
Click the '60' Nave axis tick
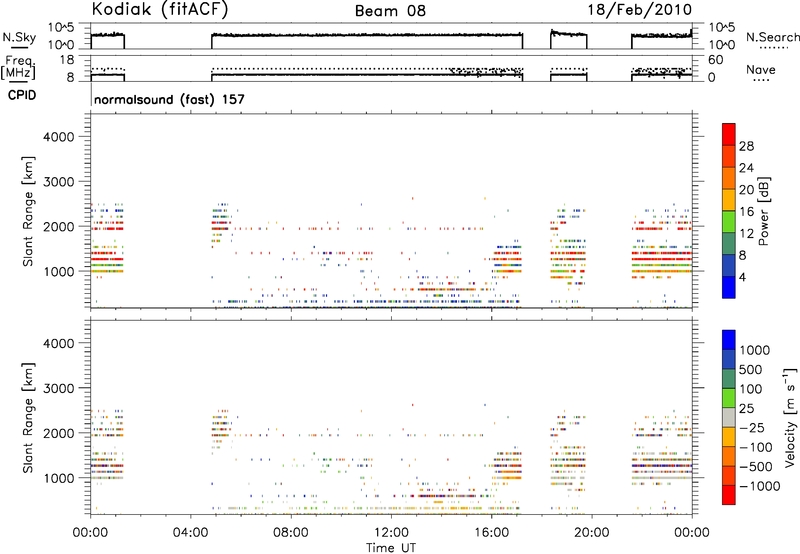716,60
